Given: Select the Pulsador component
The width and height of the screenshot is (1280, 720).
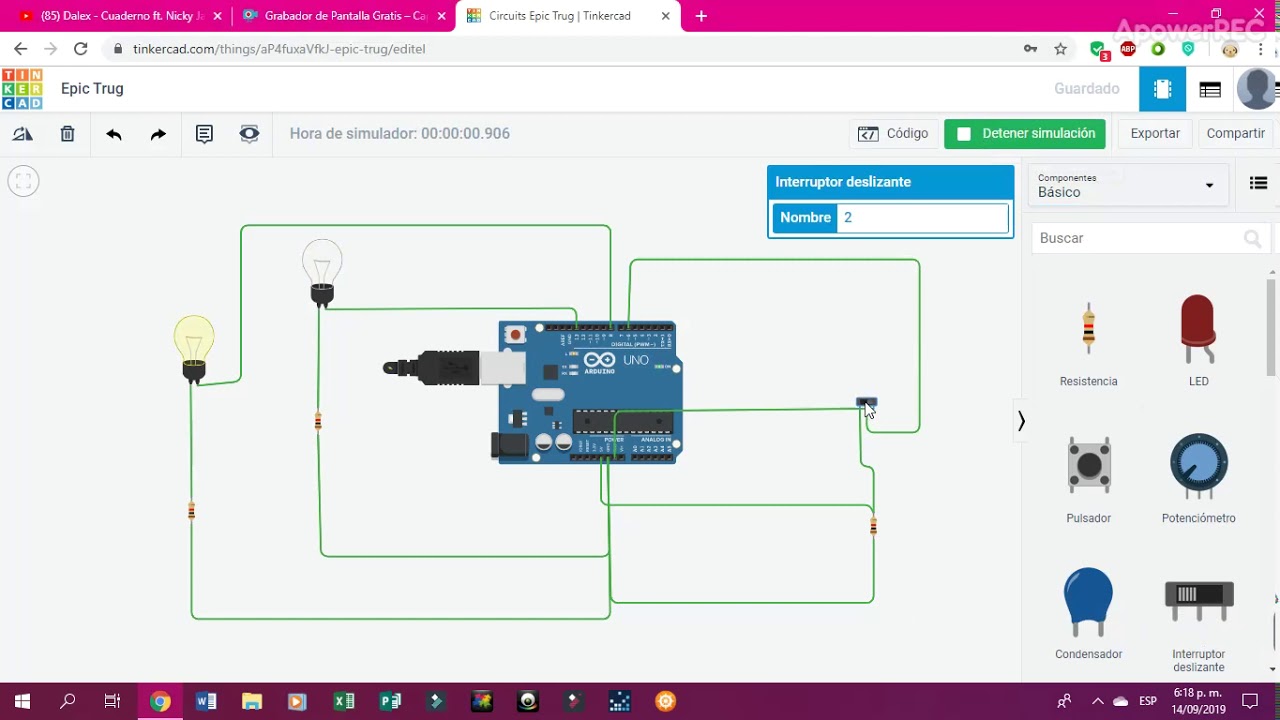Looking at the screenshot, I should pos(1088,478).
